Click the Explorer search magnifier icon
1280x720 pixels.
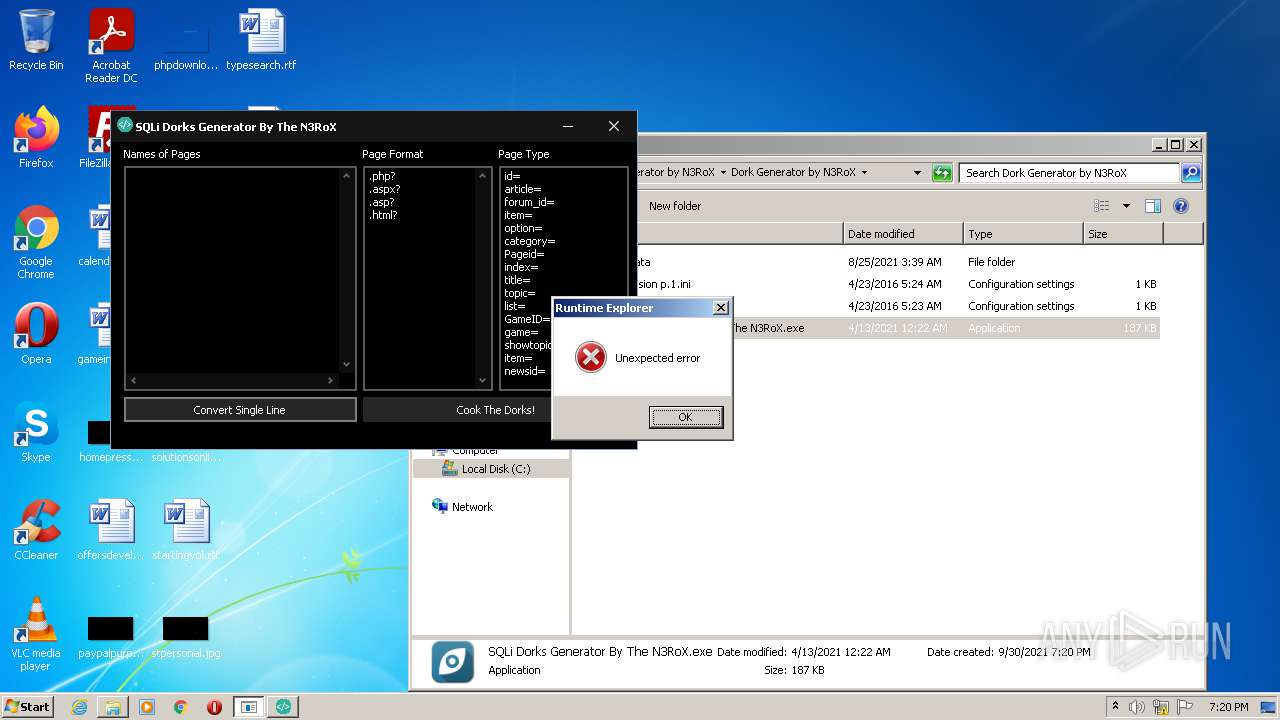click(1190, 173)
